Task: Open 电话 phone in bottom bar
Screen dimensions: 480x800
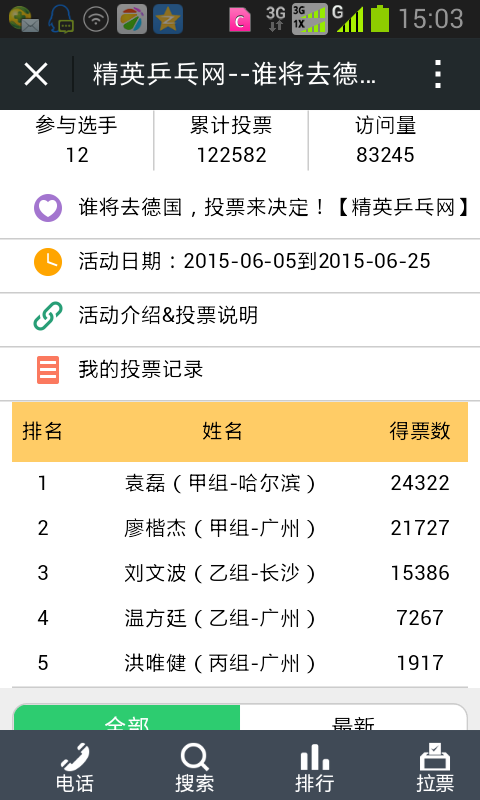Action: (75, 768)
